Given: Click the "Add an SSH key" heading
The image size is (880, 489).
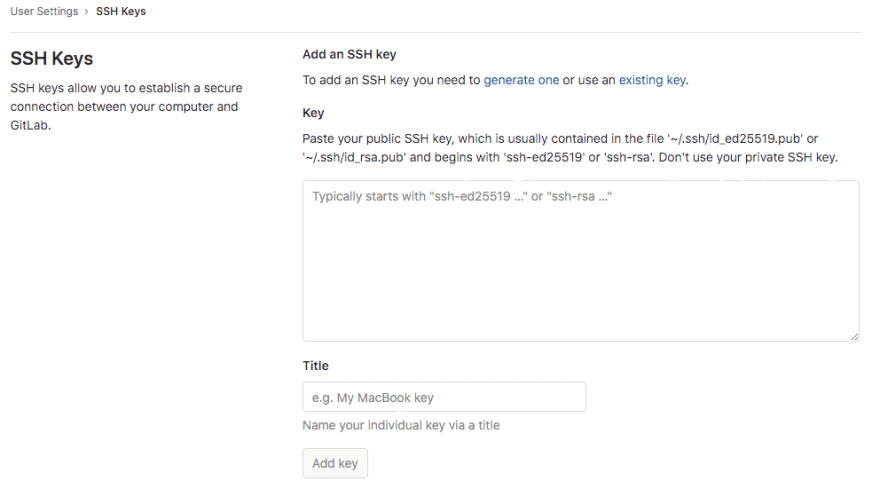Looking at the screenshot, I should 349,54.
